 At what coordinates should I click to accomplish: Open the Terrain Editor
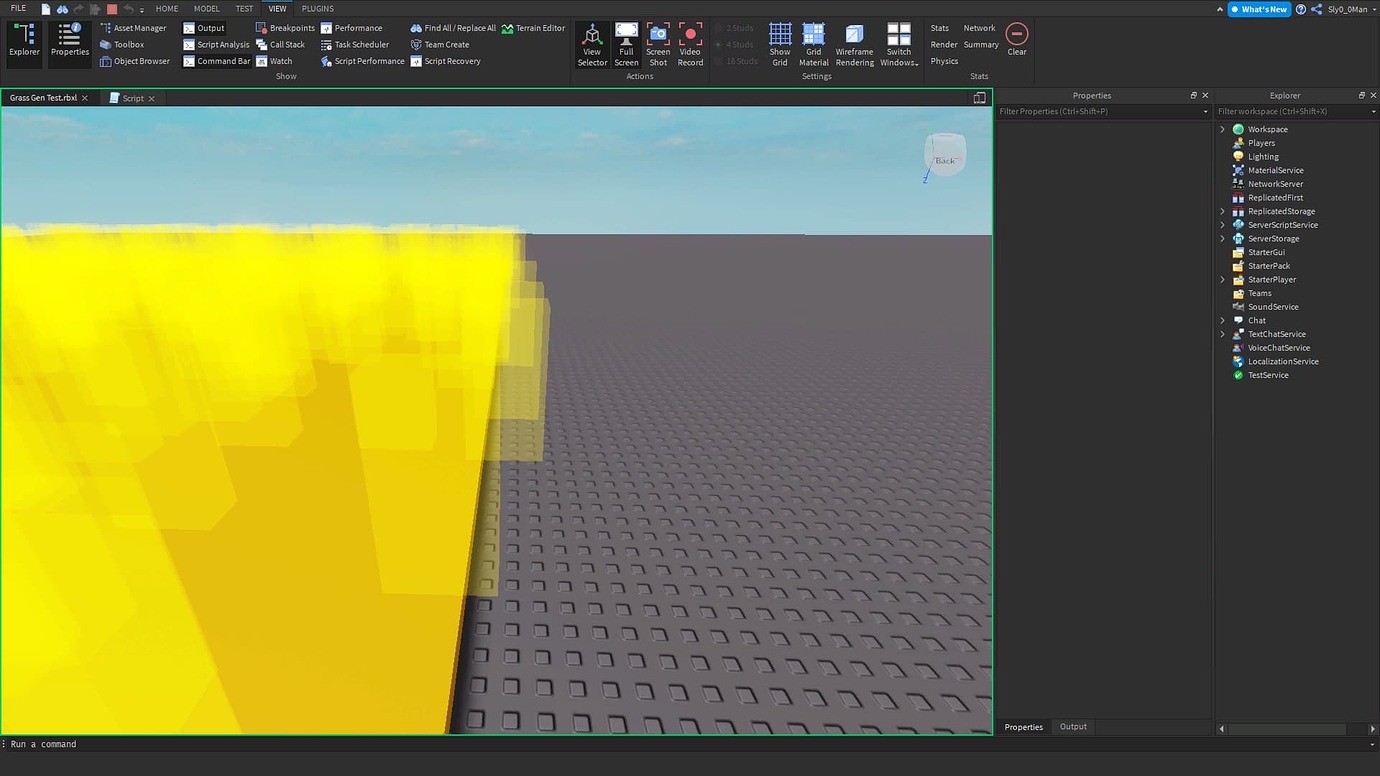(533, 28)
